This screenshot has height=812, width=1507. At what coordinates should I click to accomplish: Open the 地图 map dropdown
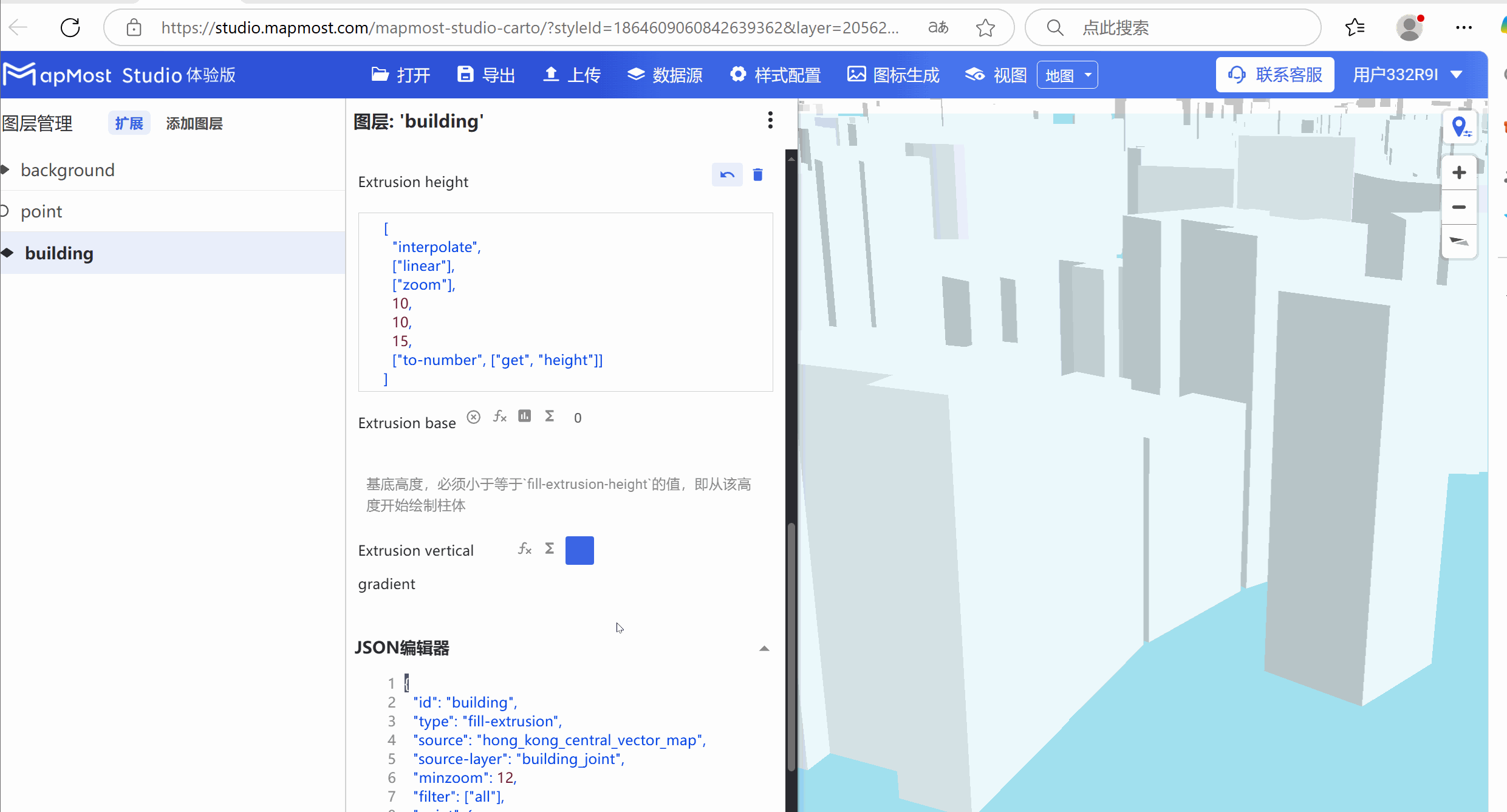1067,74
